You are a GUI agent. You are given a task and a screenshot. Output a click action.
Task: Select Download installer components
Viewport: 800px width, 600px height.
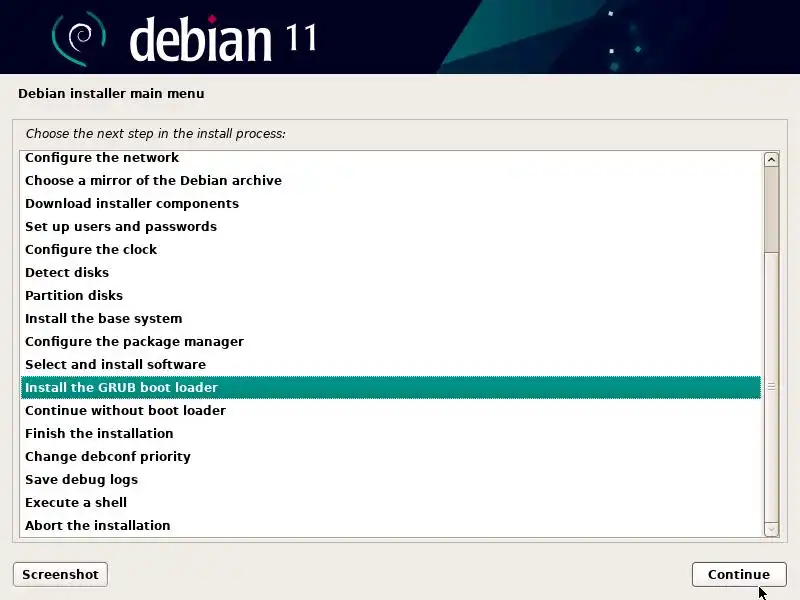pos(391,204)
